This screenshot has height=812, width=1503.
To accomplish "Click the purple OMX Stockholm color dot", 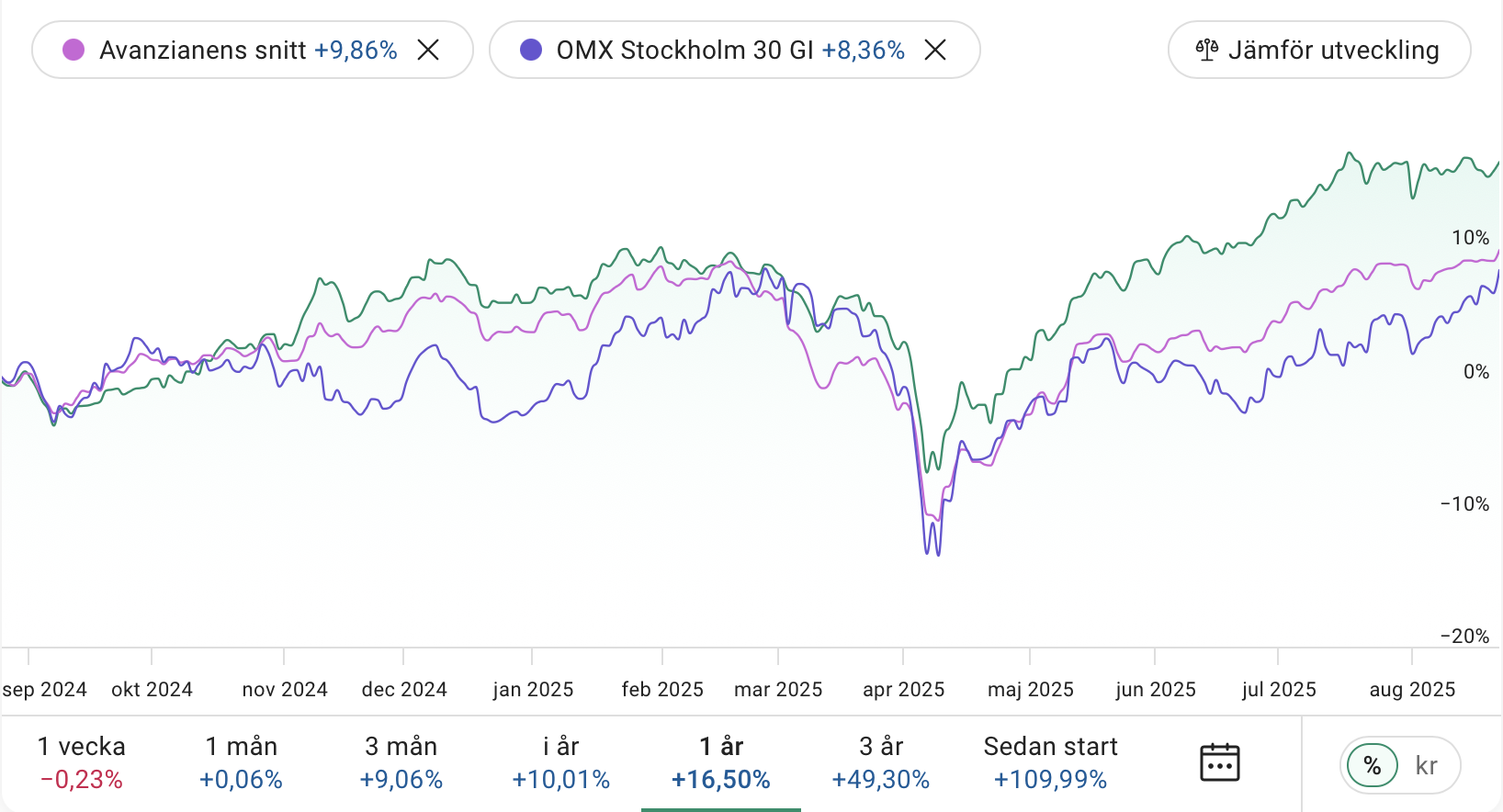I will coord(531,50).
